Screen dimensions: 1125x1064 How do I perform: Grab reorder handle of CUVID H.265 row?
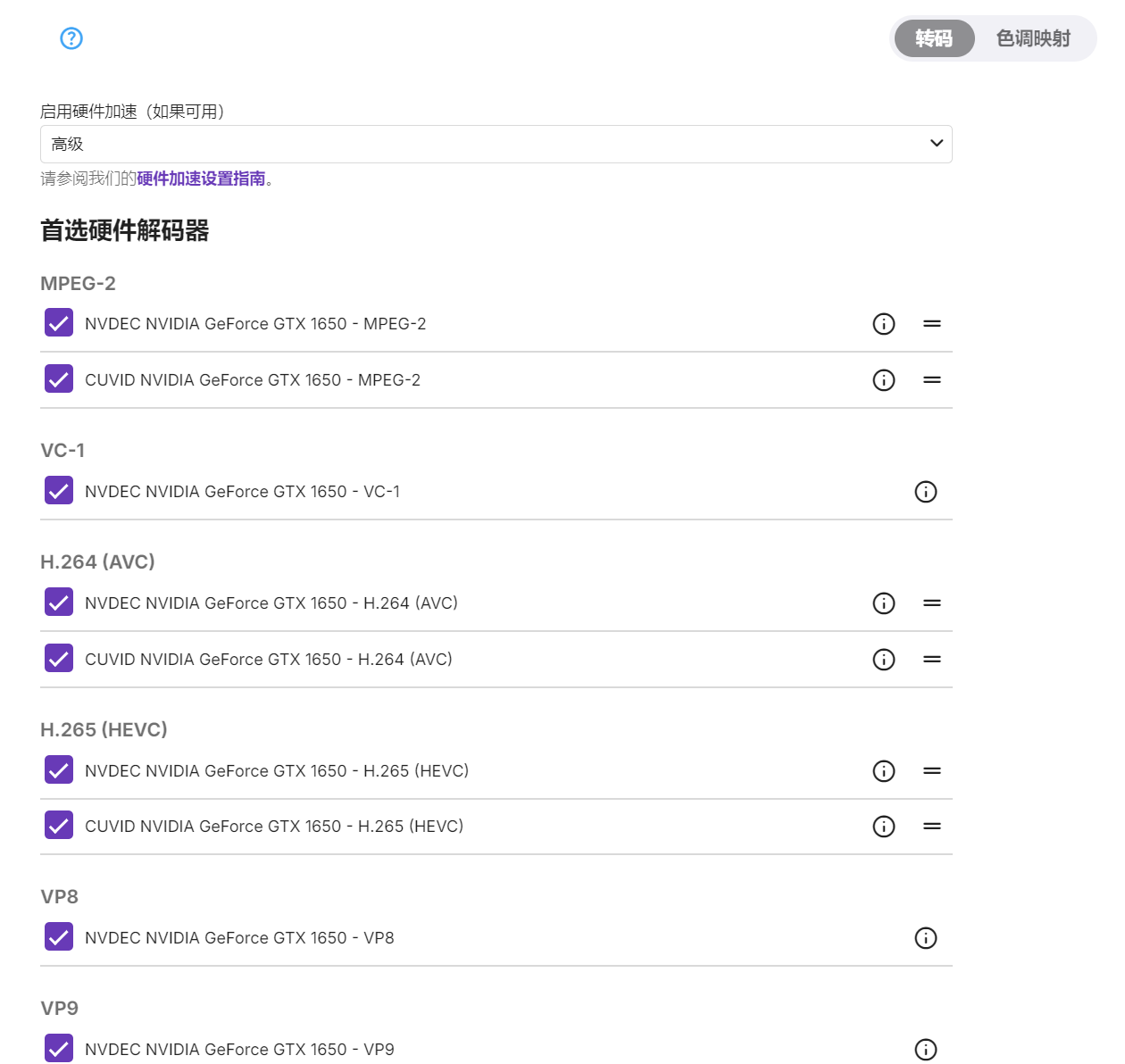[932, 827]
